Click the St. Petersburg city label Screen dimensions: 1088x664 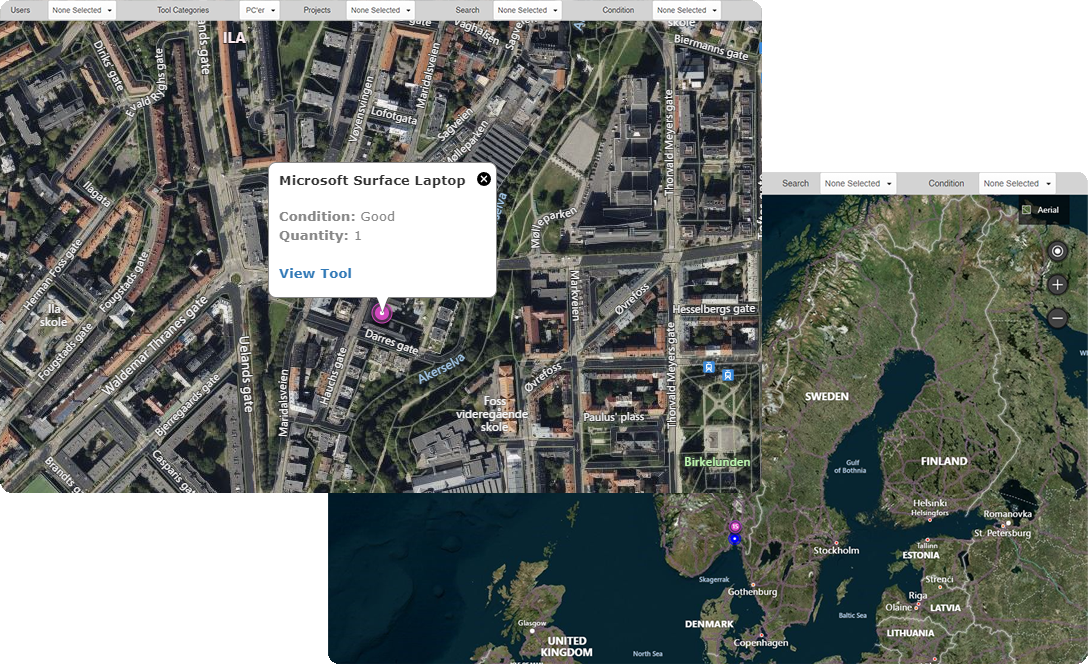pos(1002,533)
